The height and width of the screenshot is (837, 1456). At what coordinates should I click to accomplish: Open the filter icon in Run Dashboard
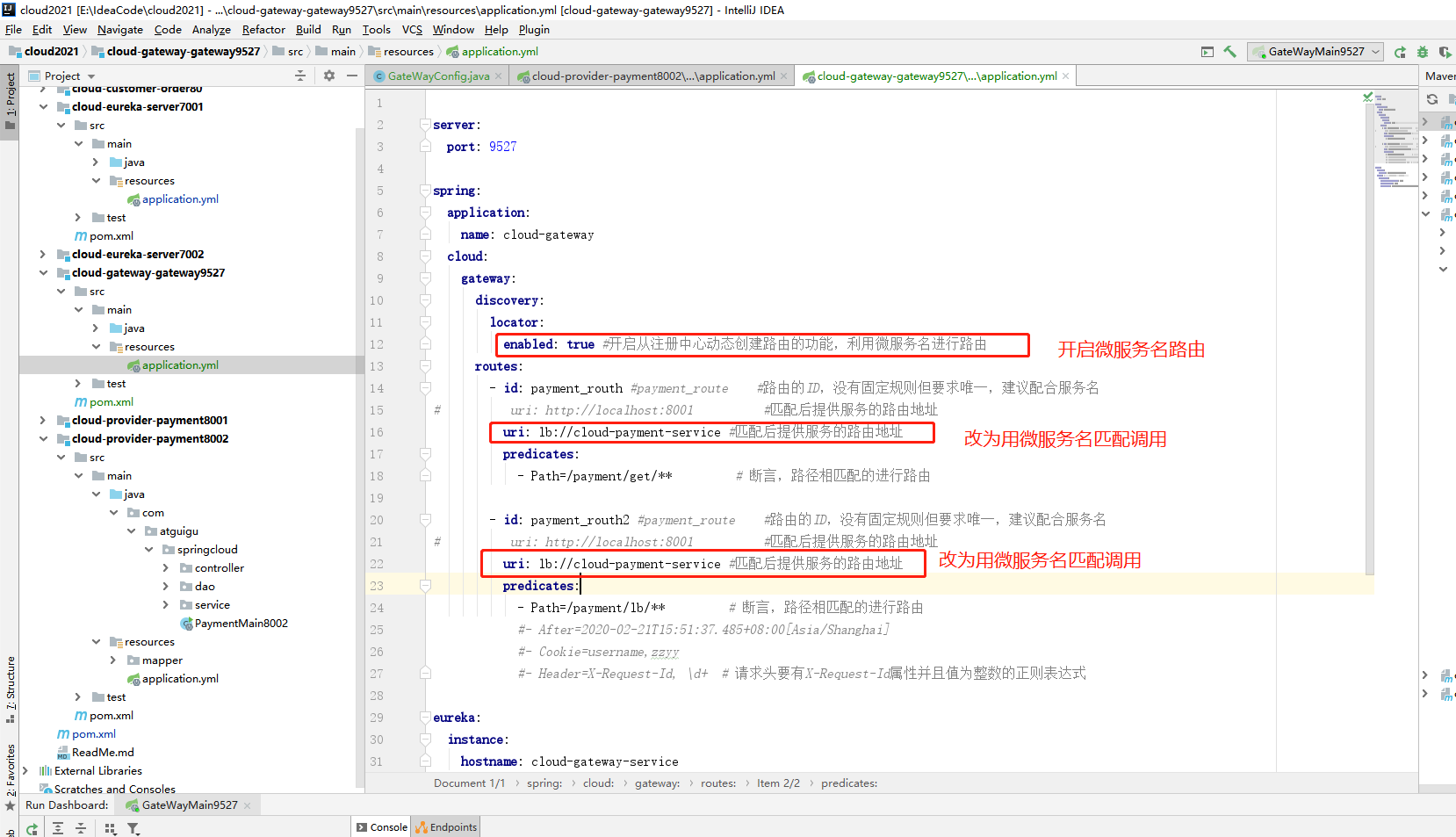coord(133,828)
